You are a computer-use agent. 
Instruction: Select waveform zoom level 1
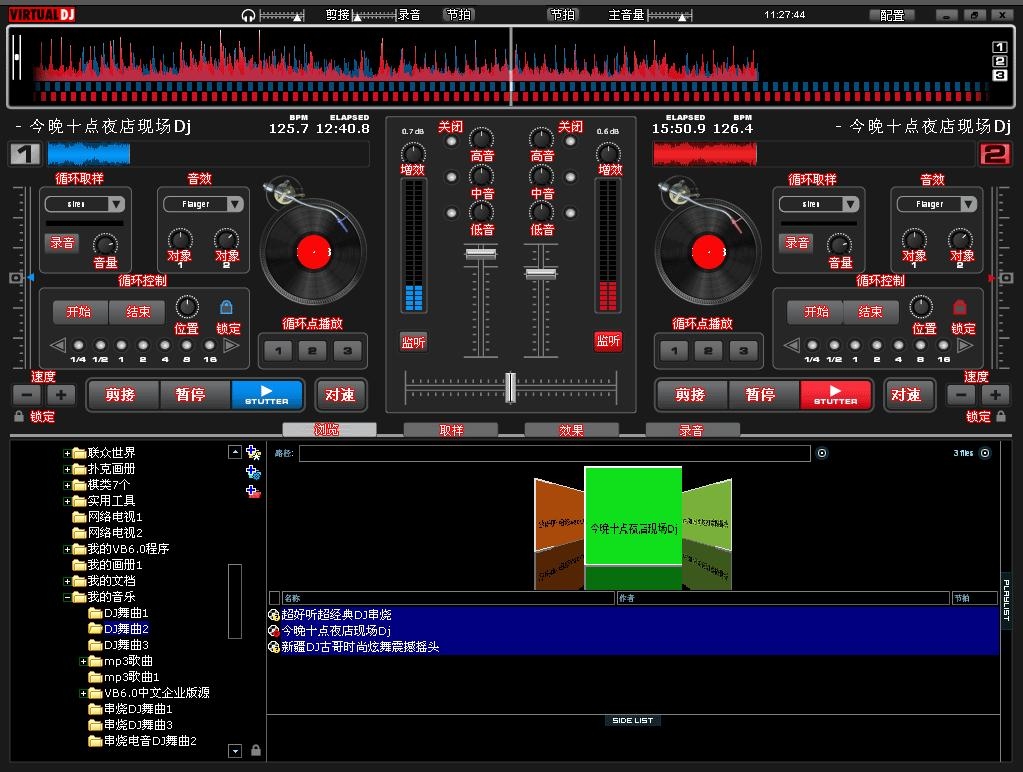pyautogui.click(x=999, y=47)
